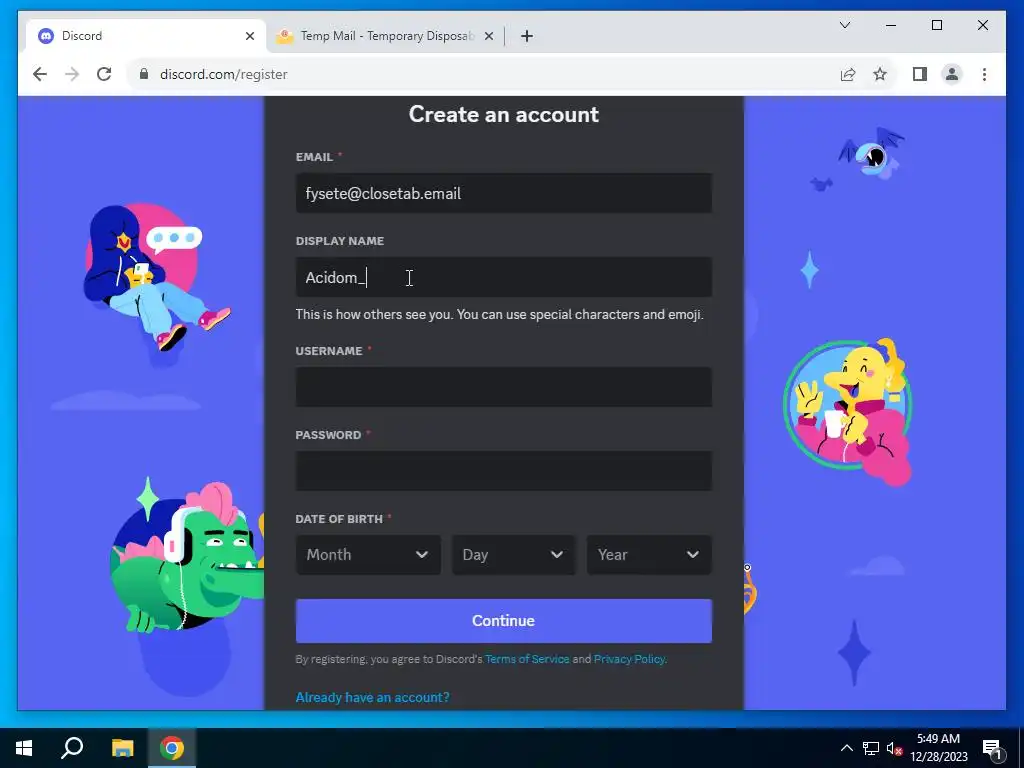Focus the Password input field
This screenshot has height=768, width=1024.
504,471
